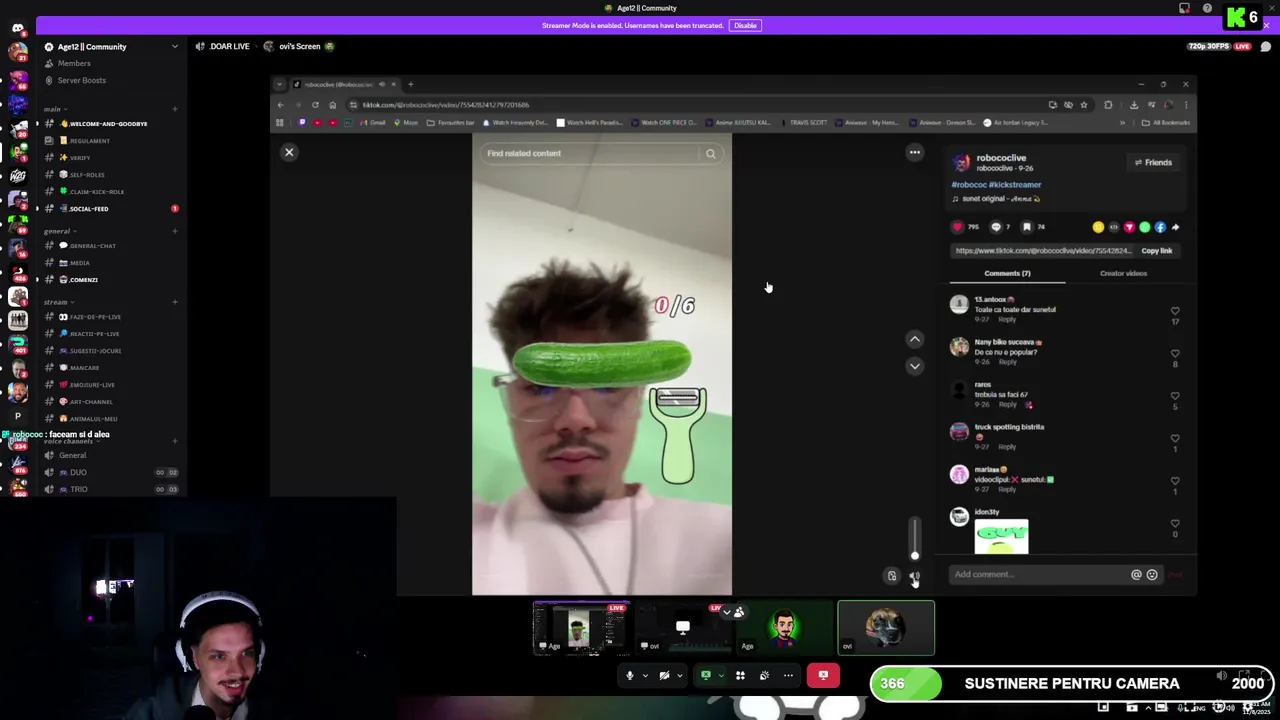Viewport: 1280px width, 720px height.
Task: Select the live TikTok stream thumbnail labeled Age
Action: point(581,628)
